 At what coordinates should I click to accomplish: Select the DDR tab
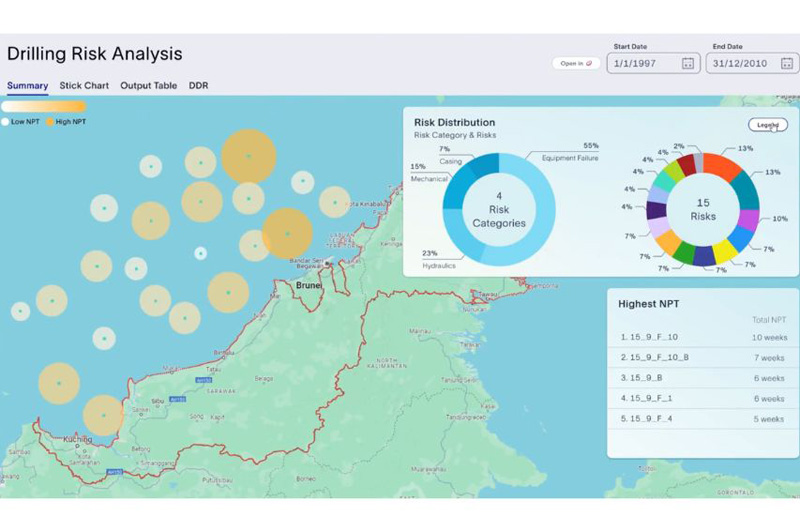pyautogui.click(x=198, y=86)
